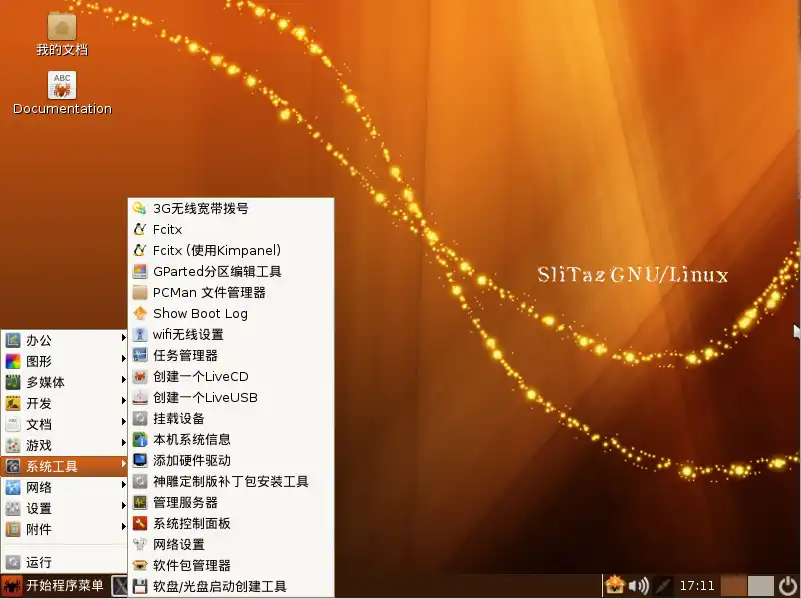This screenshot has width=801, height=599.
Task: Click the volume speaker tray icon
Action: click(638, 586)
